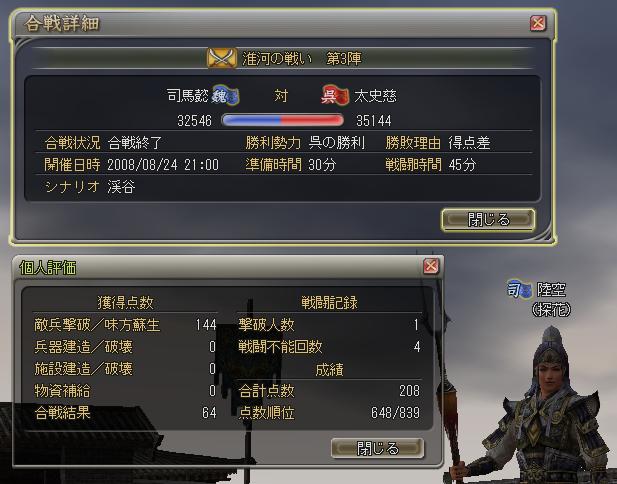Image resolution: width=617 pixels, height=484 pixels.
Task: Click the 獲得点数 column header
Action: pos(125,302)
